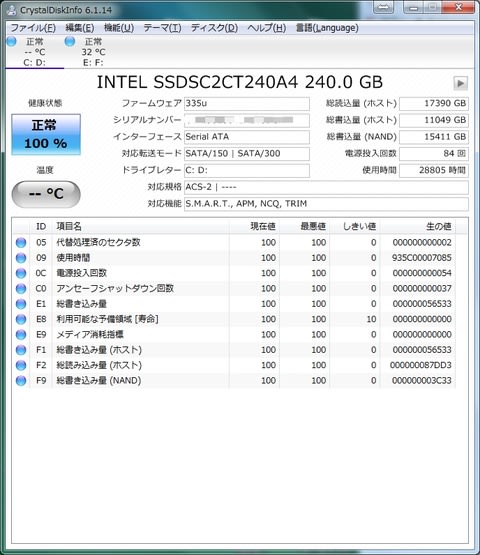This screenshot has height=555, width=480.
Task: Open the ファイル(F) menu
Action: tap(33, 28)
